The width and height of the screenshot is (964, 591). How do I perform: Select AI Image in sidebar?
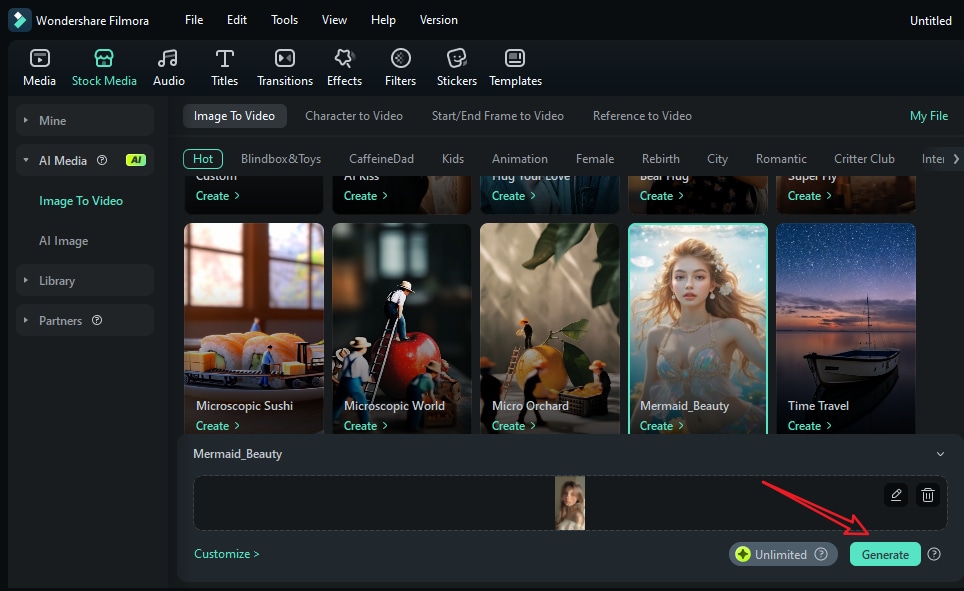coord(63,240)
